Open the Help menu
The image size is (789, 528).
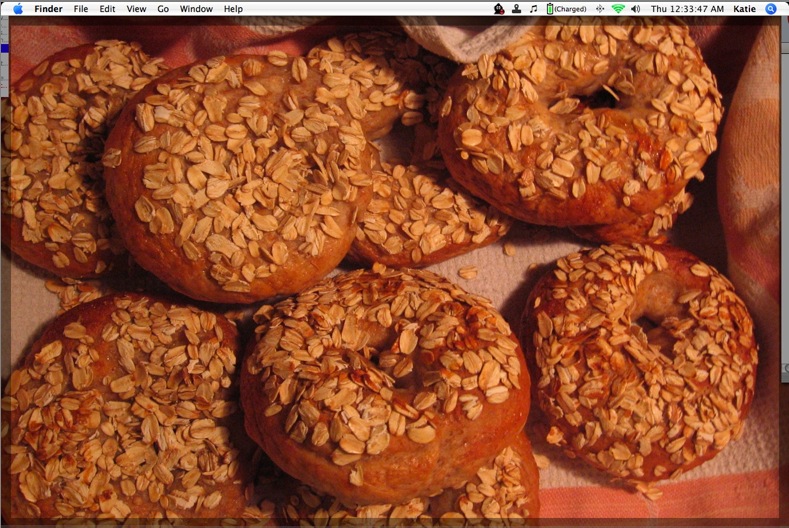click(x=233, y=9)
